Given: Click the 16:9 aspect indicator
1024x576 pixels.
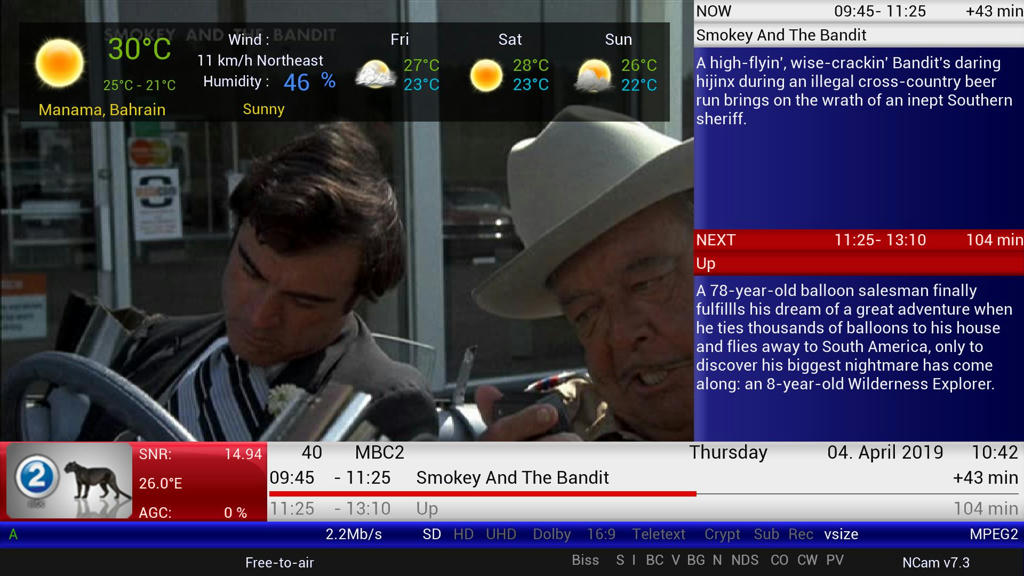Looking at the screenshot, I should pos(601,534).
